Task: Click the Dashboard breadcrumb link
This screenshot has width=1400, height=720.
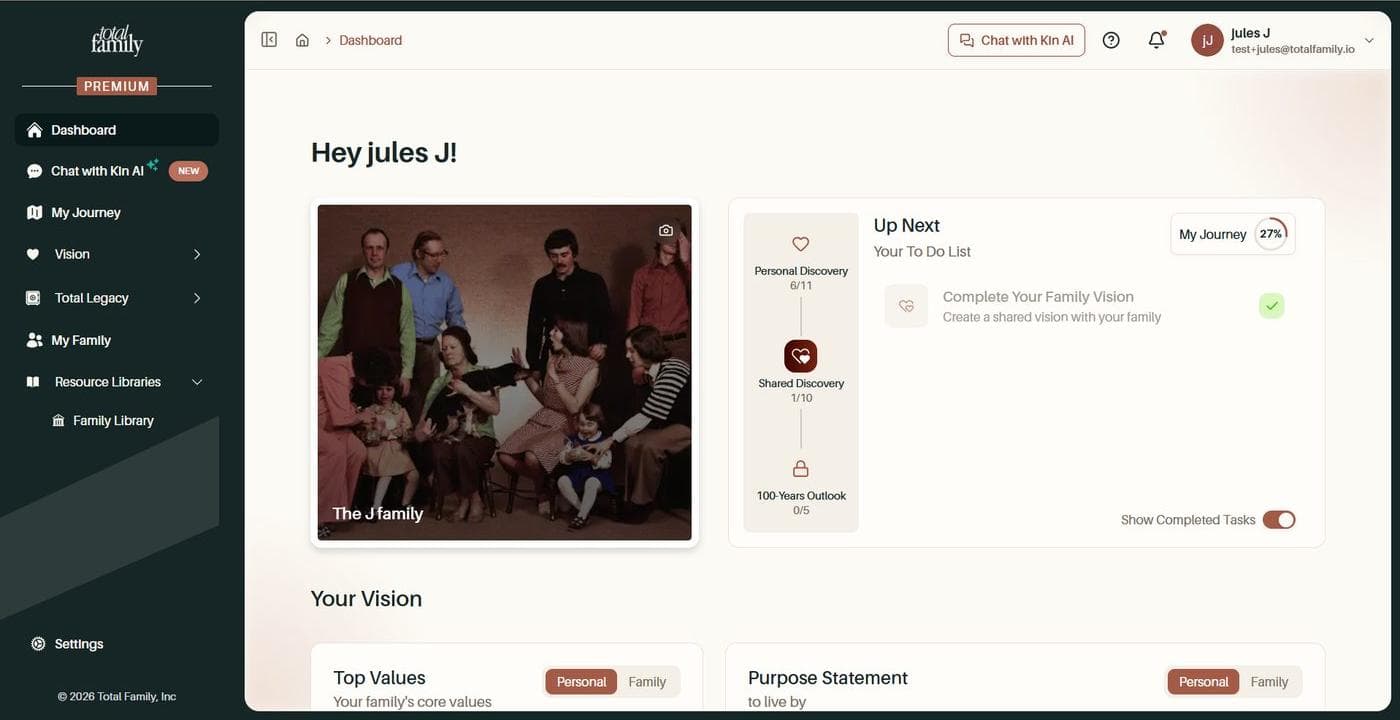Action: click(x=370, y=40)
